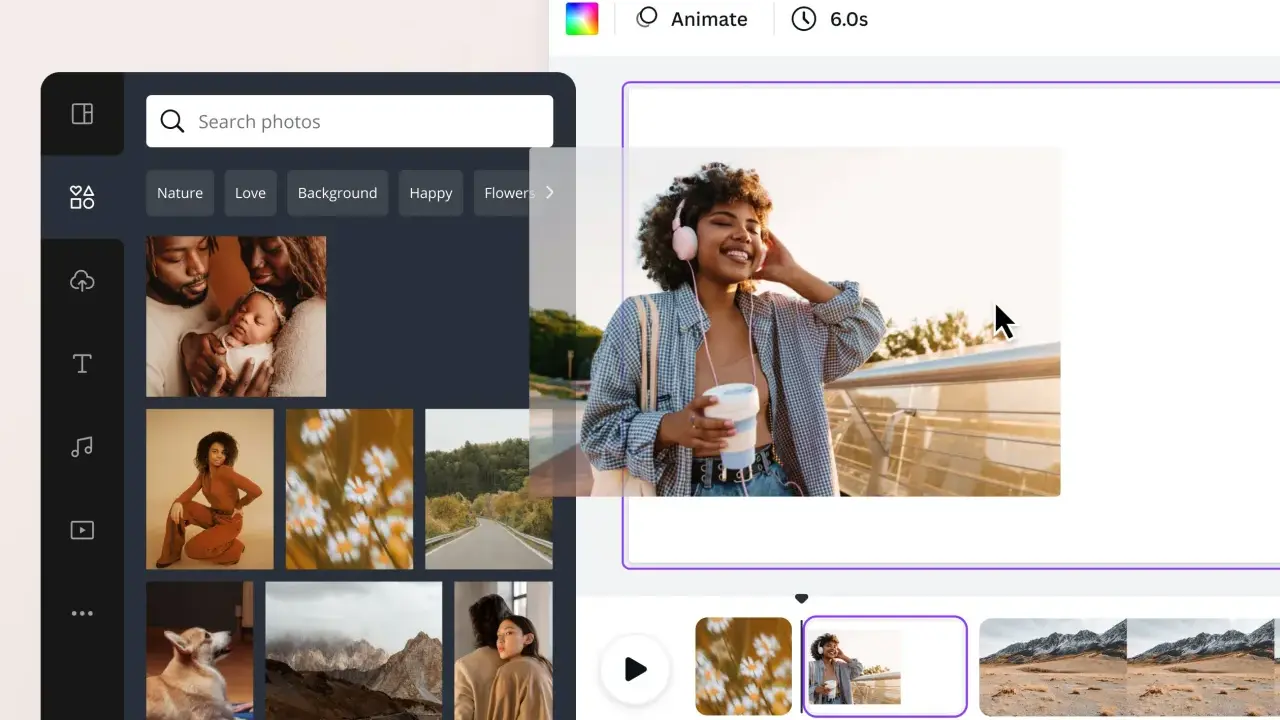Select the Text tool sidebar icon
This screenshot has height=720, width=1280.
point(82,364)
